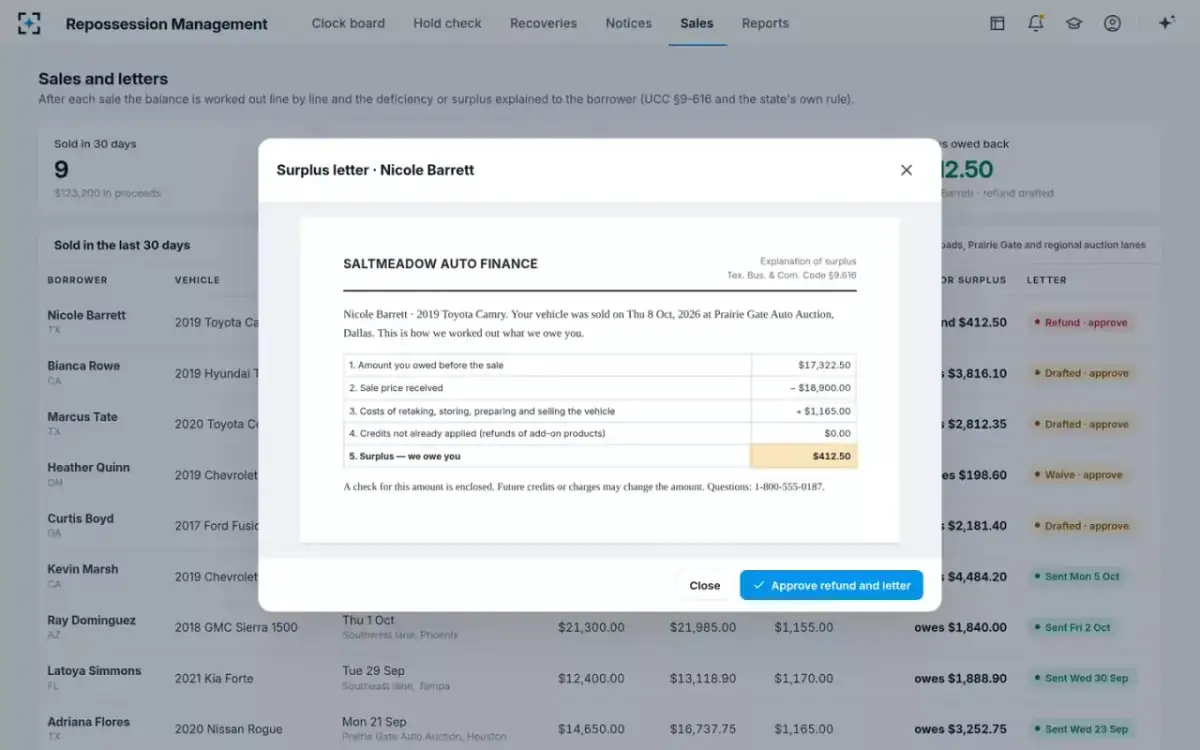Click the graduation cap learning icon
Screen dimensions: 1200x750
1074,23
